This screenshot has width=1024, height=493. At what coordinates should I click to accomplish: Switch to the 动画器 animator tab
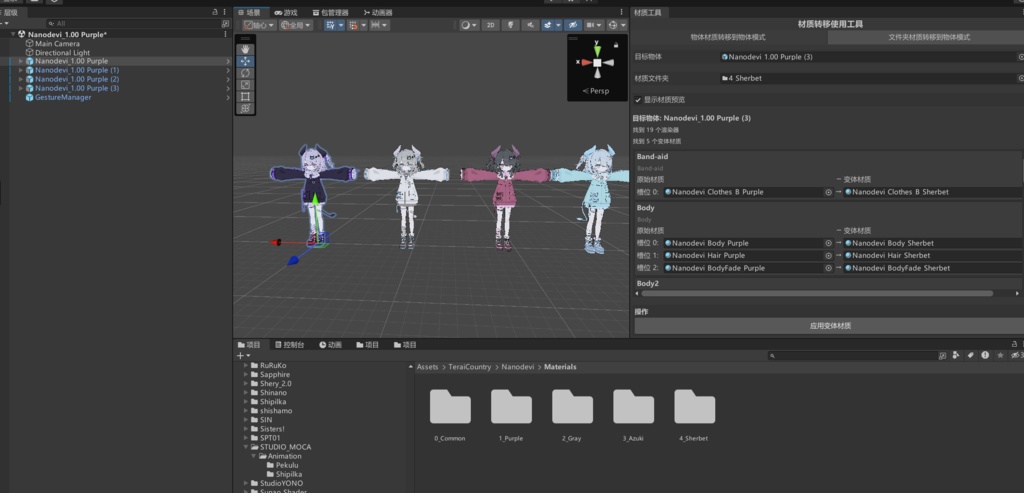(378, 12)
